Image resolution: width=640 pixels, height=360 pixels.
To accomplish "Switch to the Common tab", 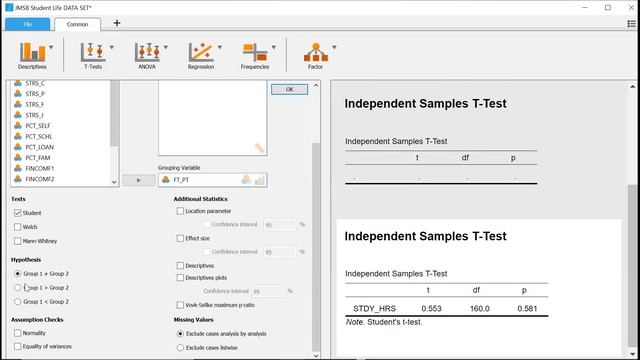I will (78, 24).
